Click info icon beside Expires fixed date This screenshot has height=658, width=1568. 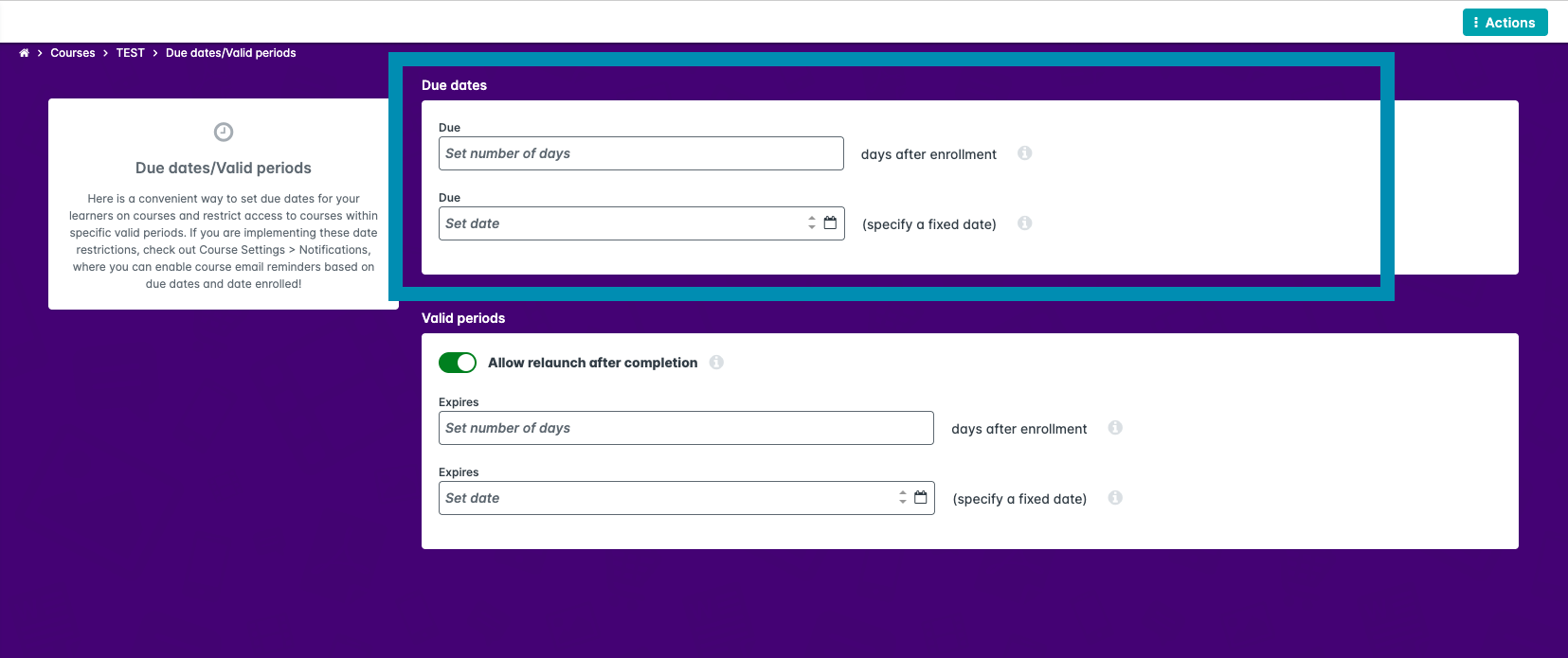pyautogui.click(x=1115, y=498)
